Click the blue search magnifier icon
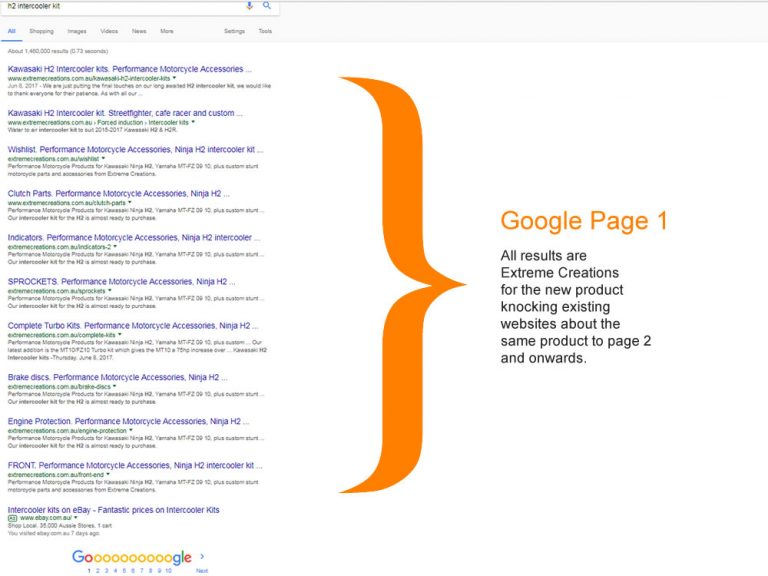 [x=267, y=5]
